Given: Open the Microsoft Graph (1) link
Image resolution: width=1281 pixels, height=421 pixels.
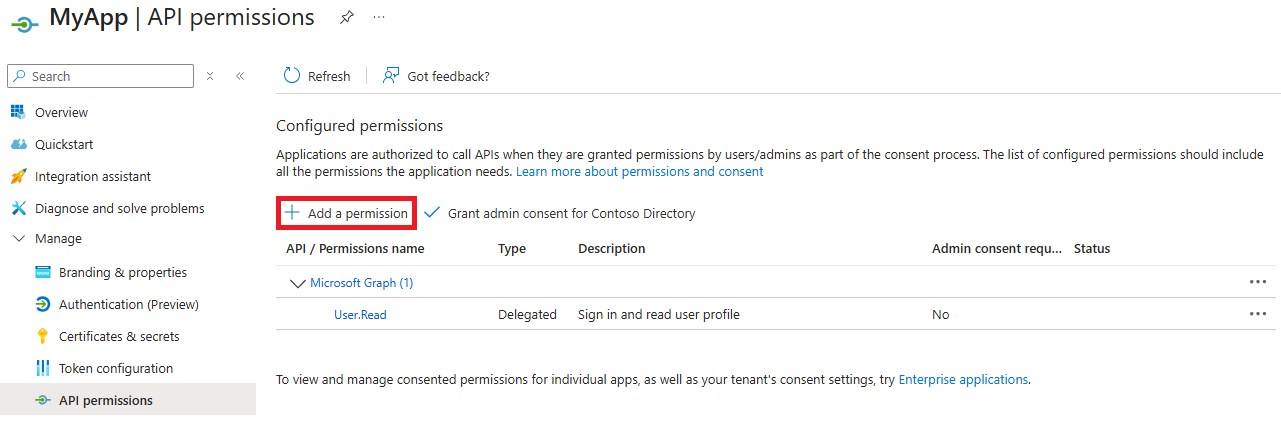Looking at the screenshot, I should point(362,282).
